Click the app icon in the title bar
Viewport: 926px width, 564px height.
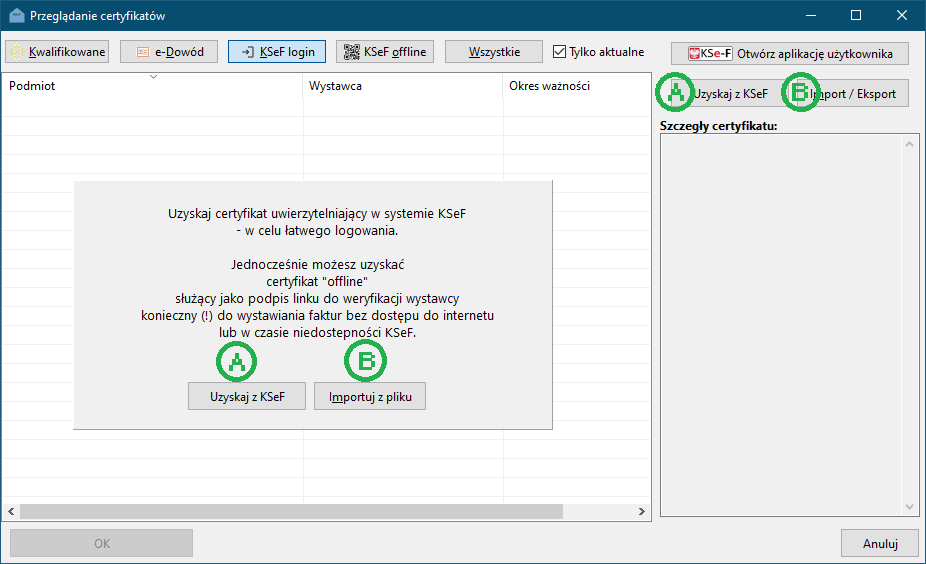[15, 16]
